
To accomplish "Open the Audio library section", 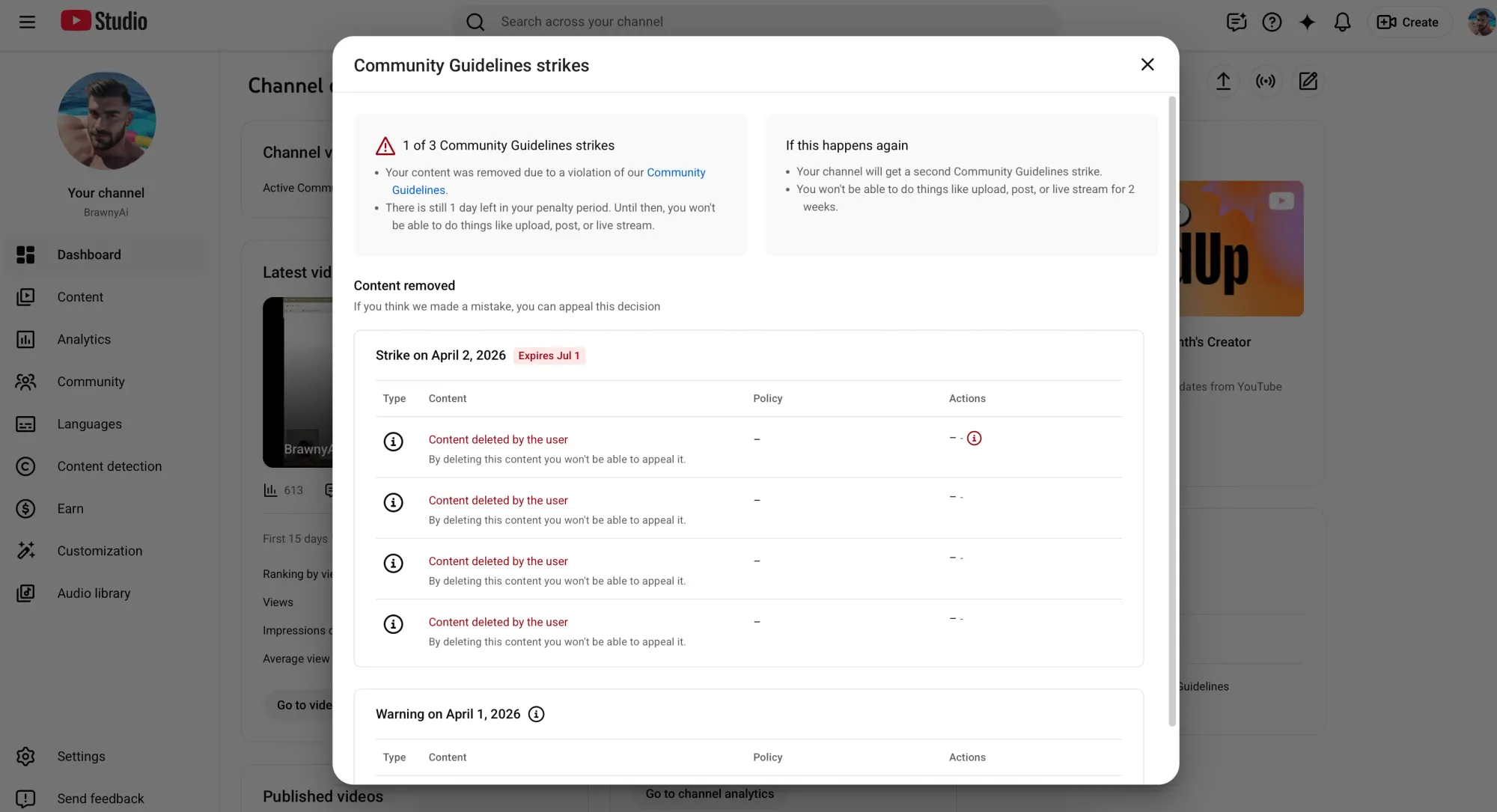I will coord(94,593).
